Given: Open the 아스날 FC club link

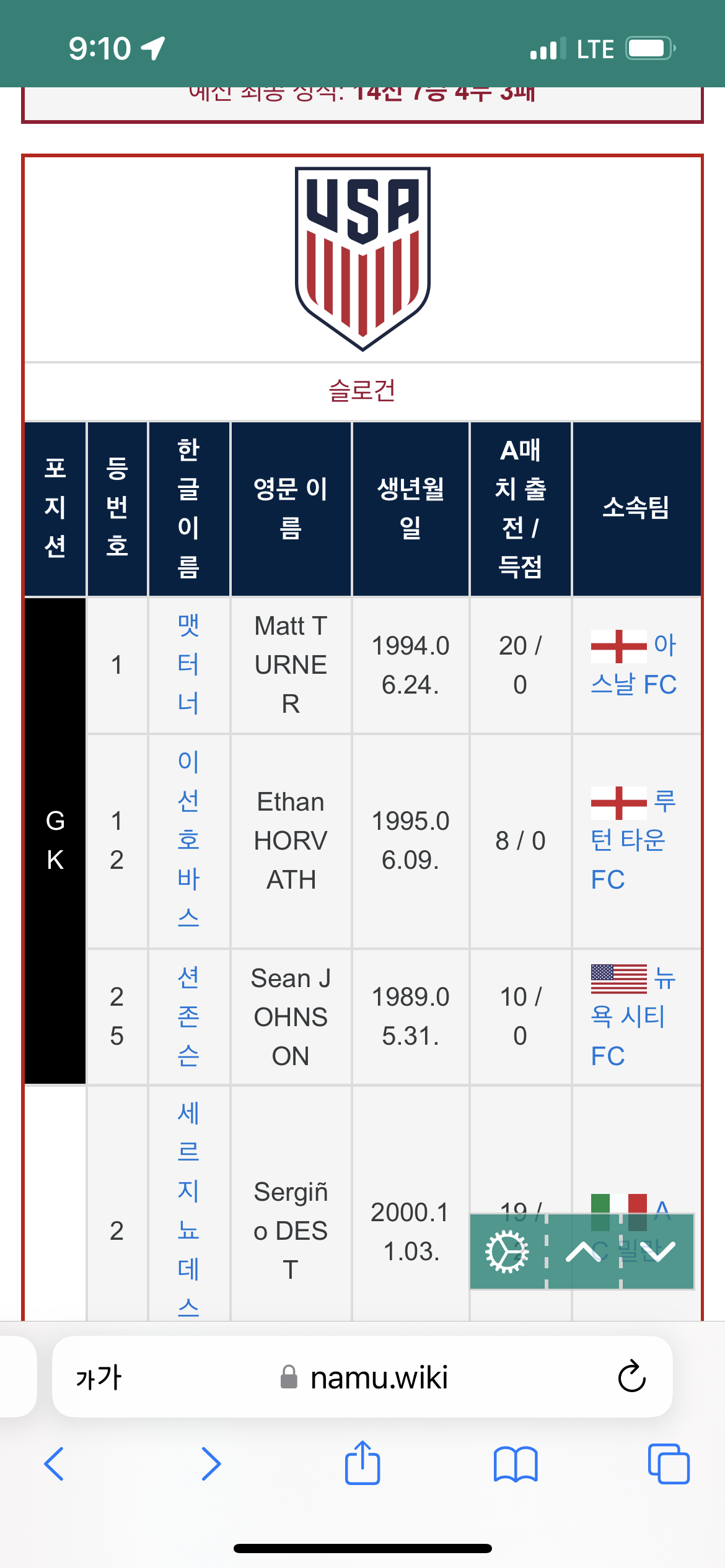Looking at the screenshot, I should 634,664.
